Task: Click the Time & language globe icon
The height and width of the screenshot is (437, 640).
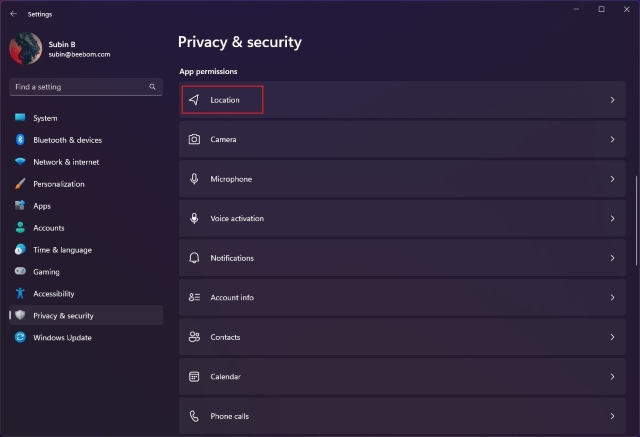Action: [x=20, y=249]
